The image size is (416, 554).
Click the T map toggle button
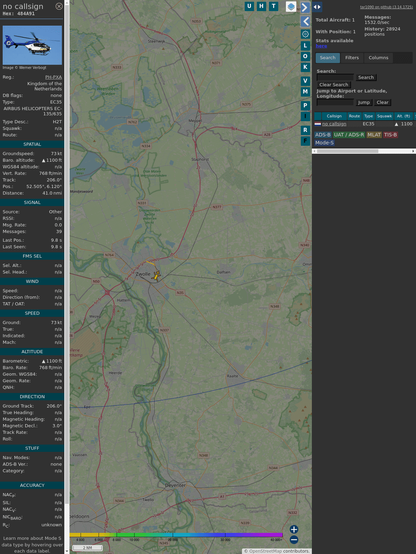click(273, 6)
